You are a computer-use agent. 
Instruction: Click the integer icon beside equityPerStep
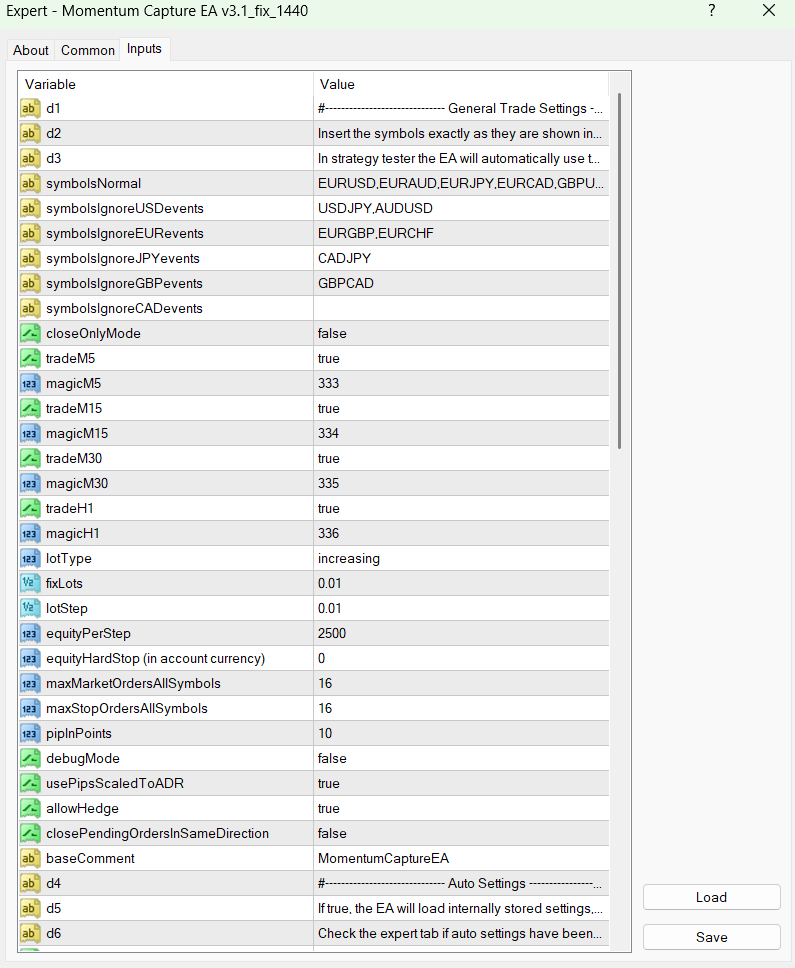coord(31,633)
